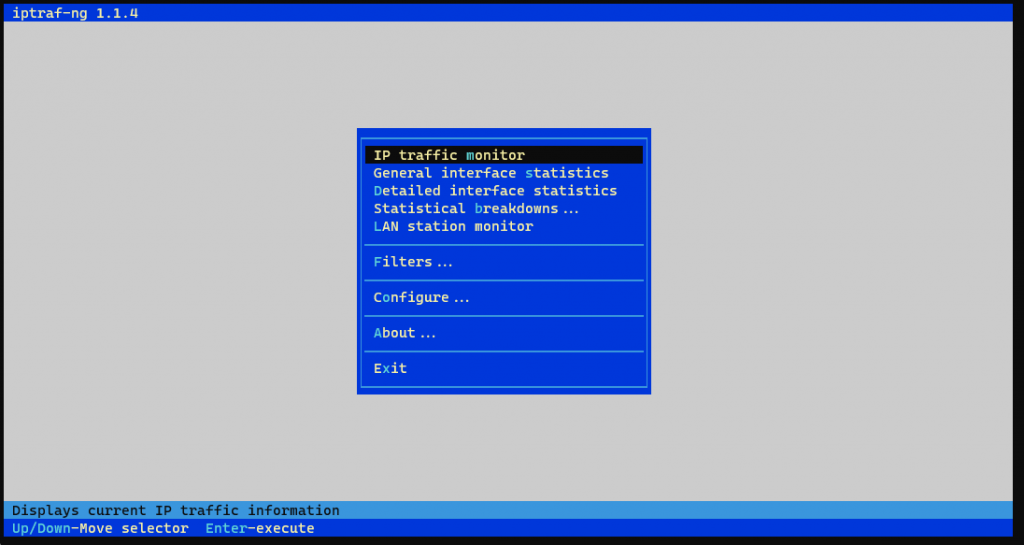1024x545 pixels.
Task: Open General interface statistics
Action: click(490, 173)
